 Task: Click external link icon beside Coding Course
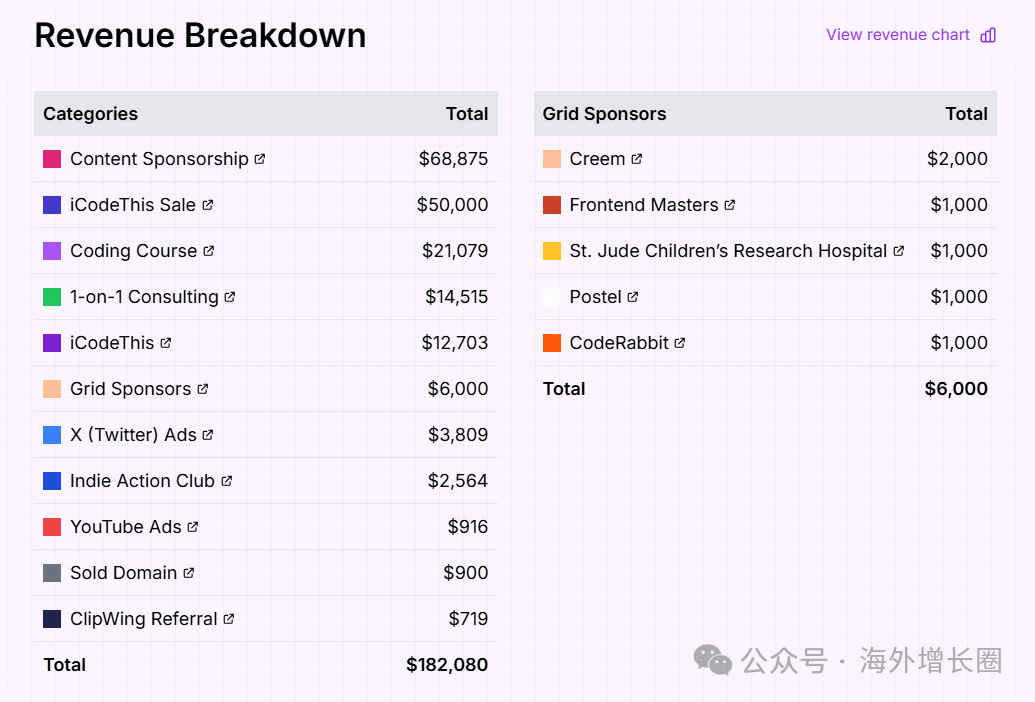click(209, 251)
